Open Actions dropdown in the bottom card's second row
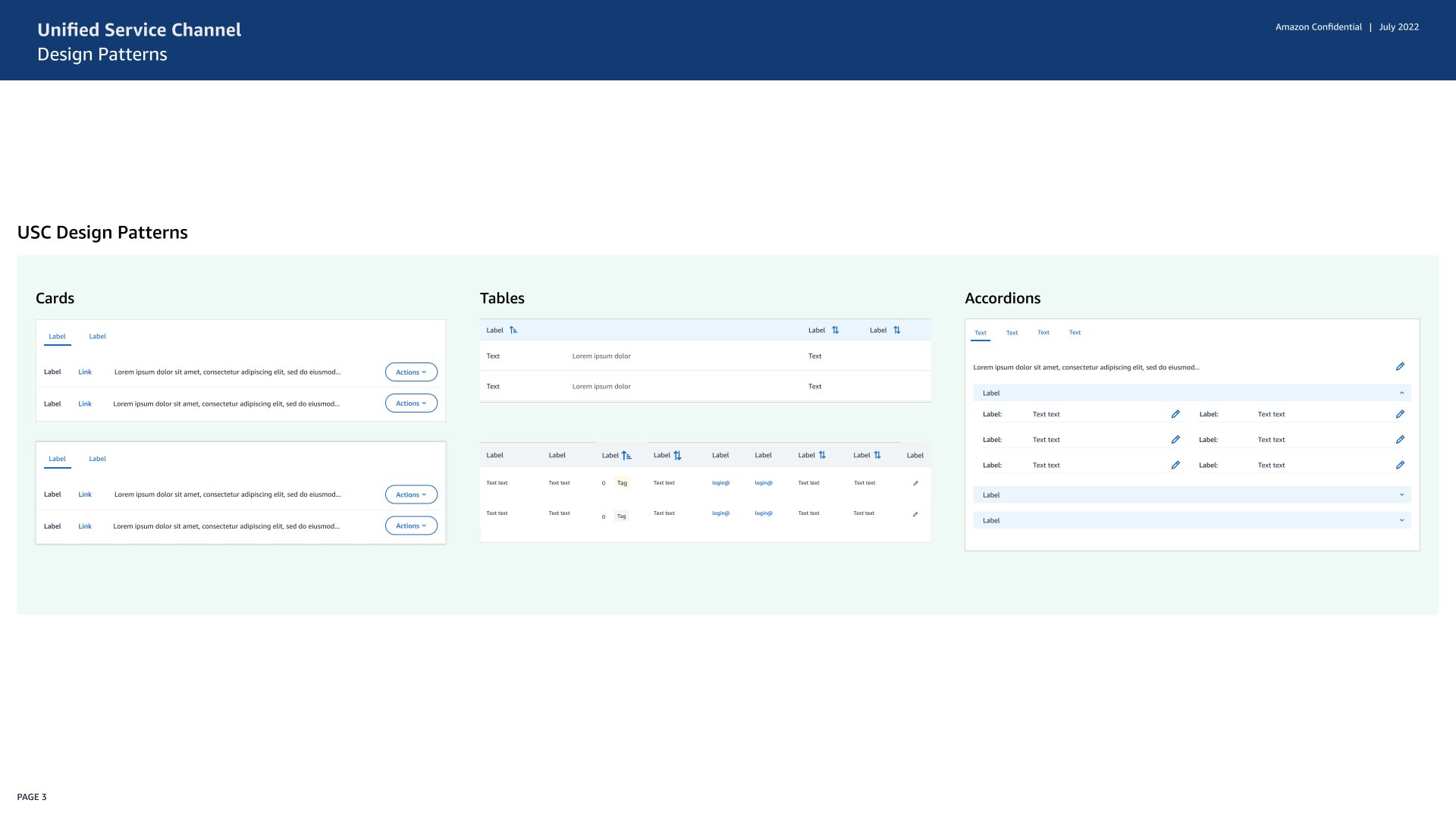Screen dimensions: 1456x819 411,526
